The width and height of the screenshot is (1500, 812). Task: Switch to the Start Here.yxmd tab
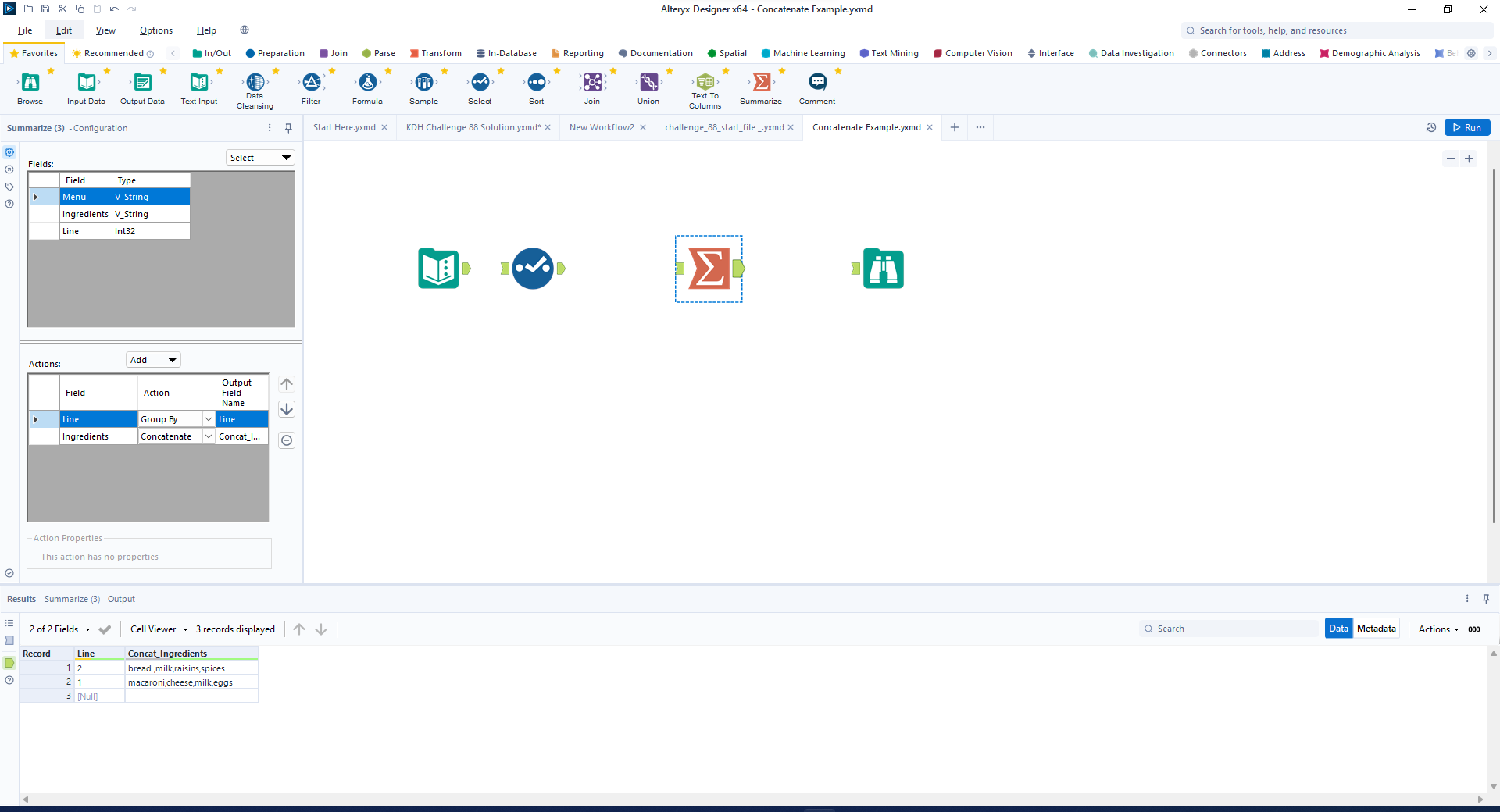[x=345, y=127]
